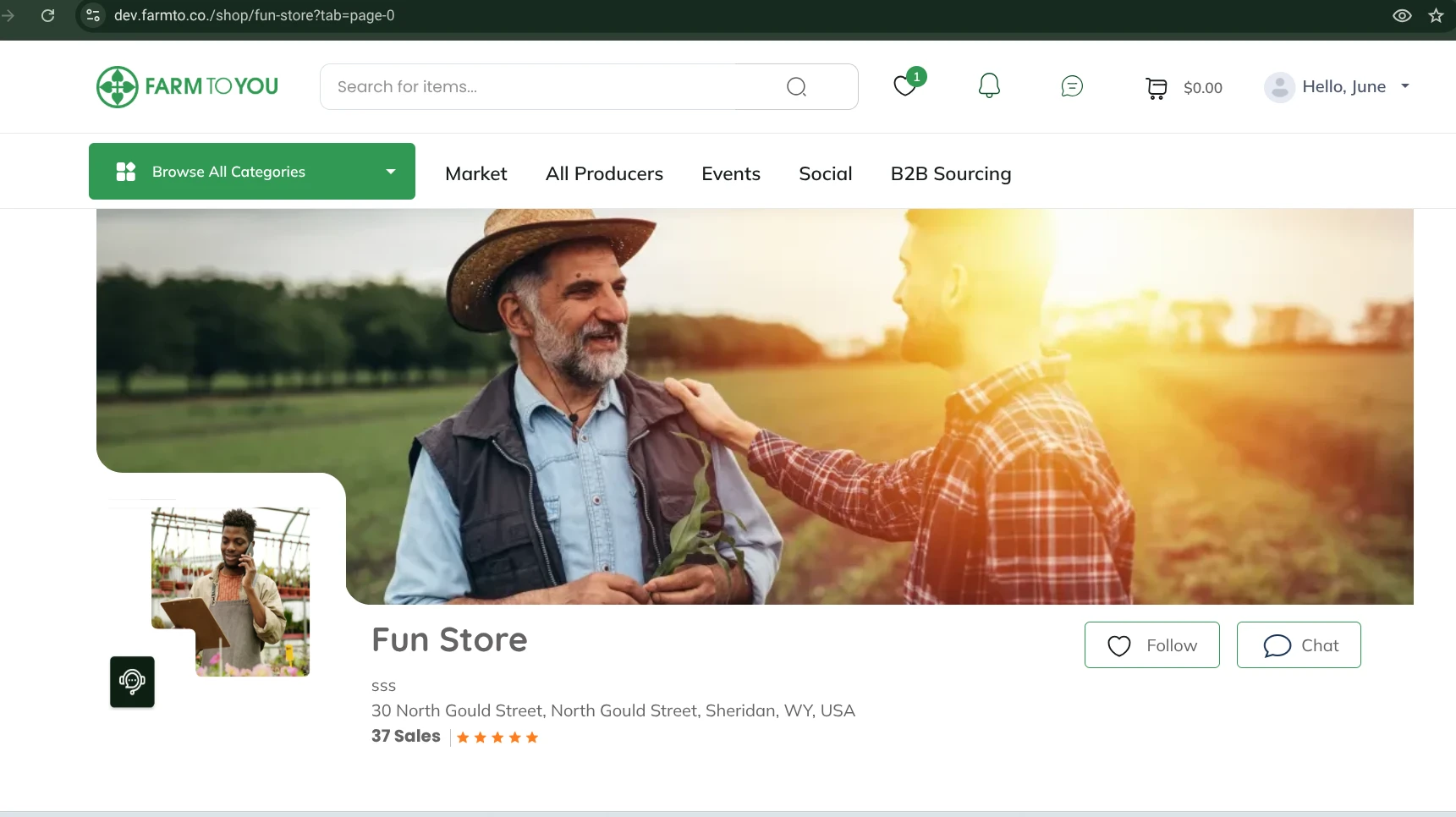Open the notifications bell icon
Screen dimensions: 1456x817
[x=989, y=86]
